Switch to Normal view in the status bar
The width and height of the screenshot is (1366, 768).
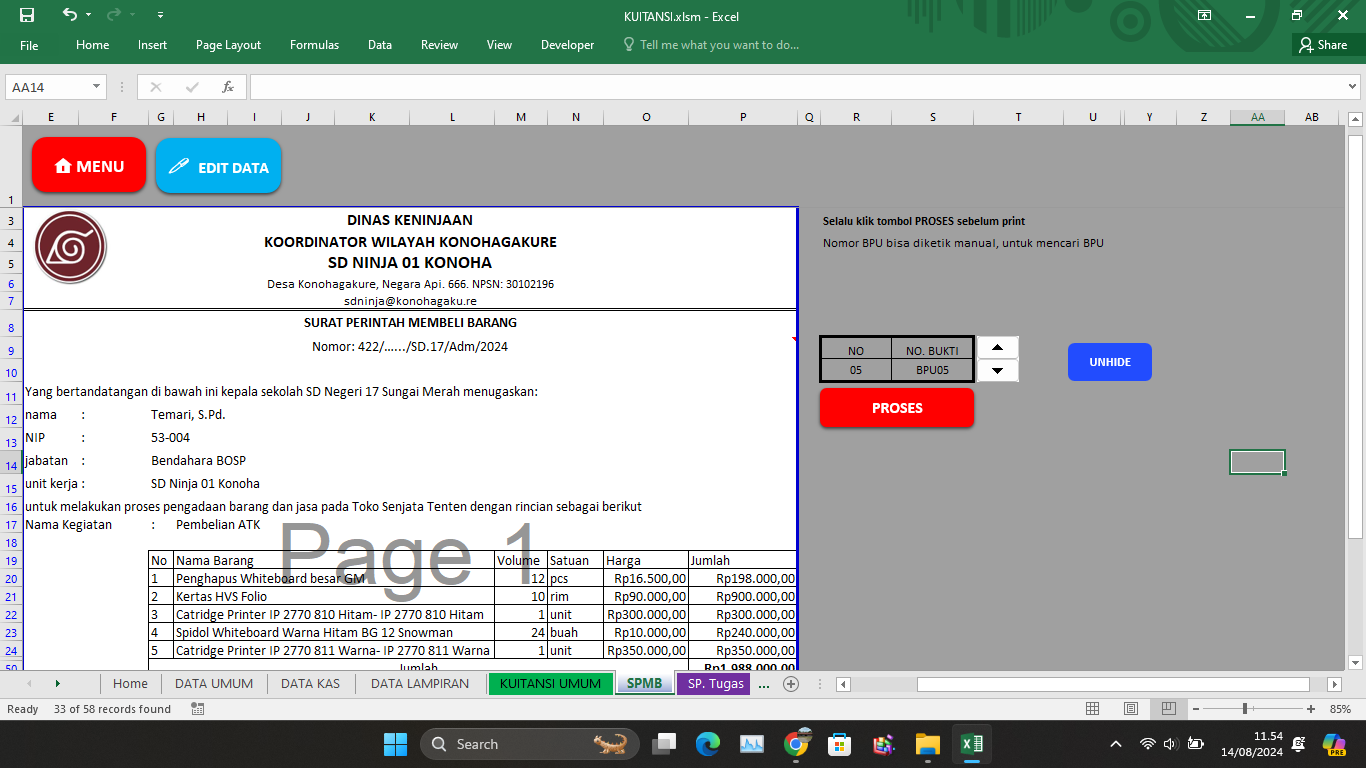pyautogui.click(x=1093, y=709)
